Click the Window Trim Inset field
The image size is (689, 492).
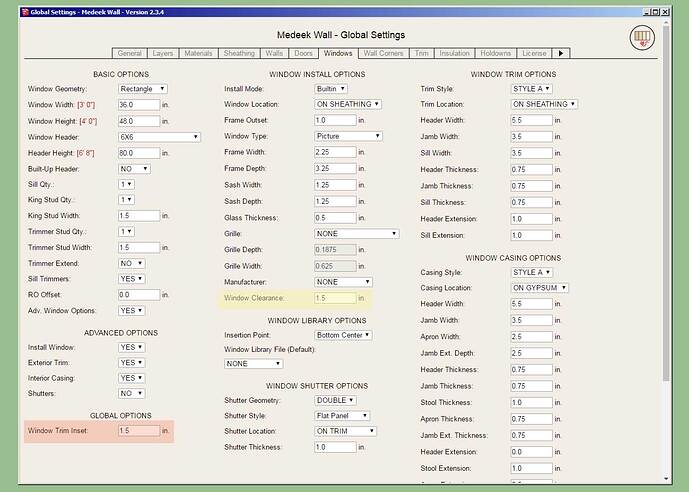pos(139,430)
